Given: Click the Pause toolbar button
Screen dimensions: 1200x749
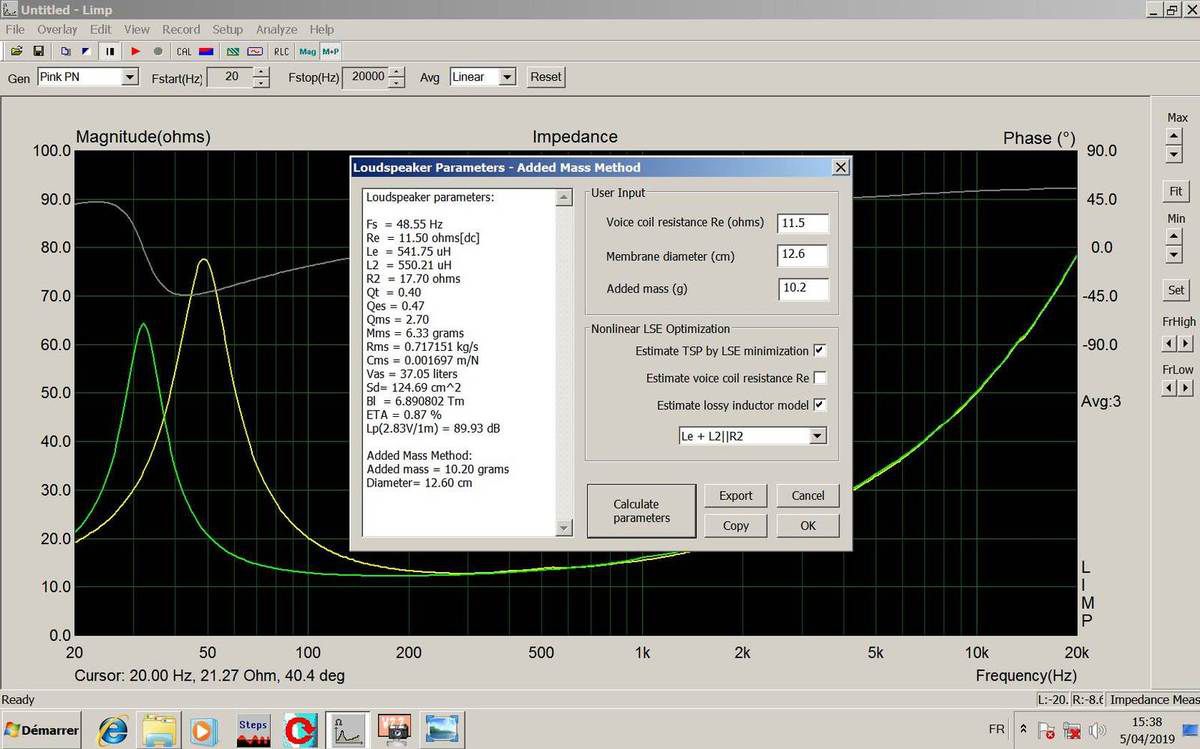Looking at the screenshot, I should coord(110,51).
